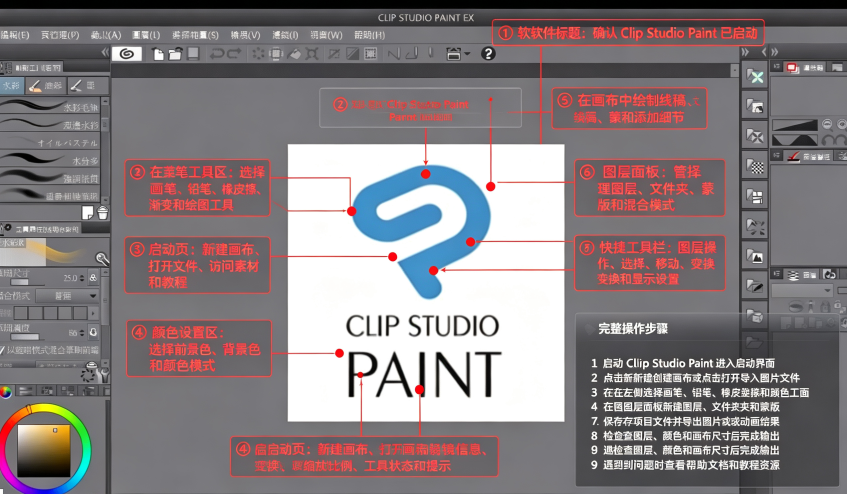Select the 濕濃水彩 brush preset
Image resolution: width=847 pixels, height=494 pixels.
click(x=50, y=124)
